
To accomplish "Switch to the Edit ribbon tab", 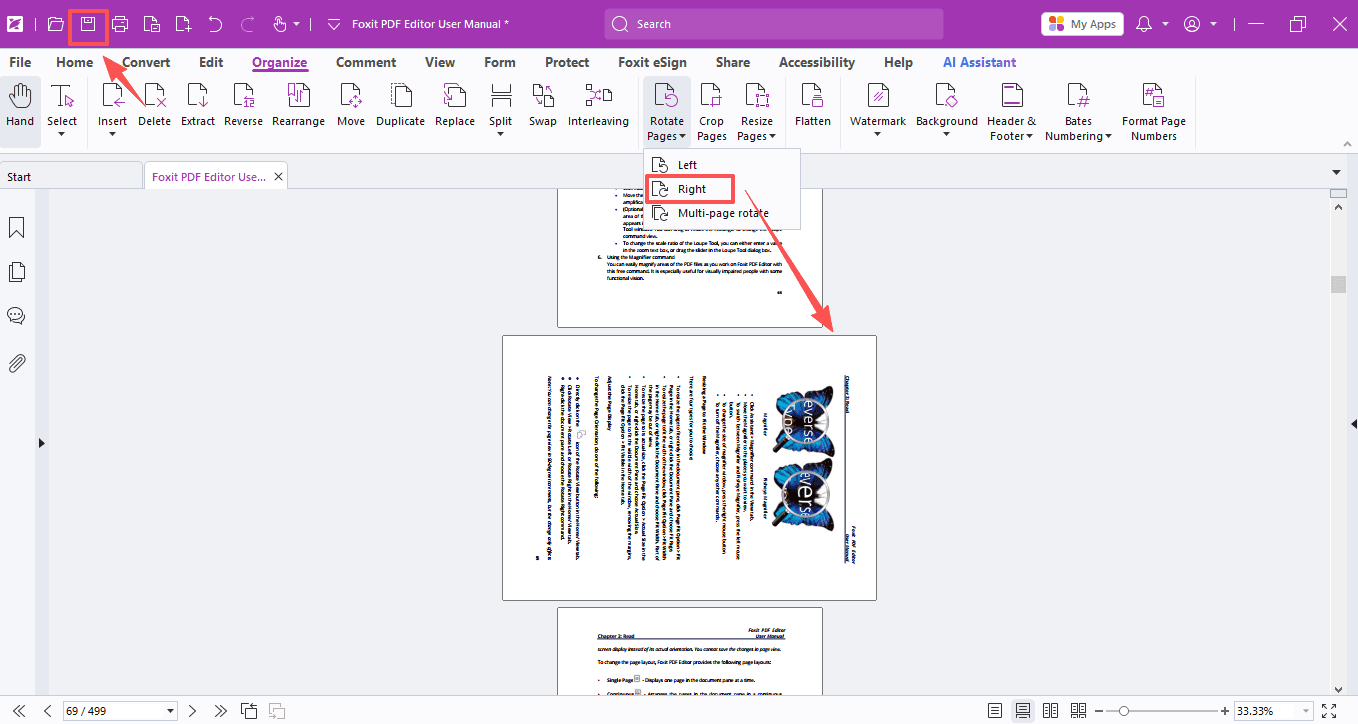I will (211, 62).
